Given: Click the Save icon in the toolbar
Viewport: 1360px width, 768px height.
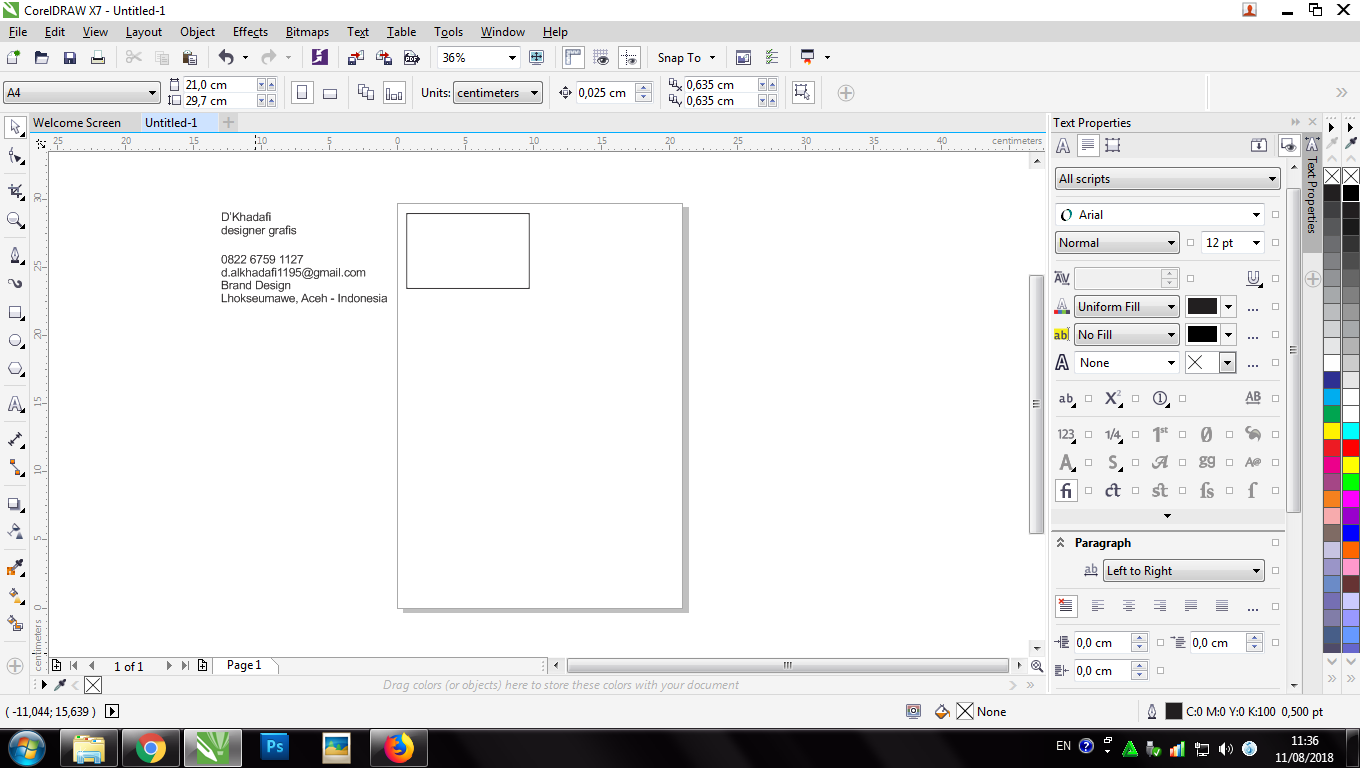Looking at the screenshot, I should coord(70,58).
